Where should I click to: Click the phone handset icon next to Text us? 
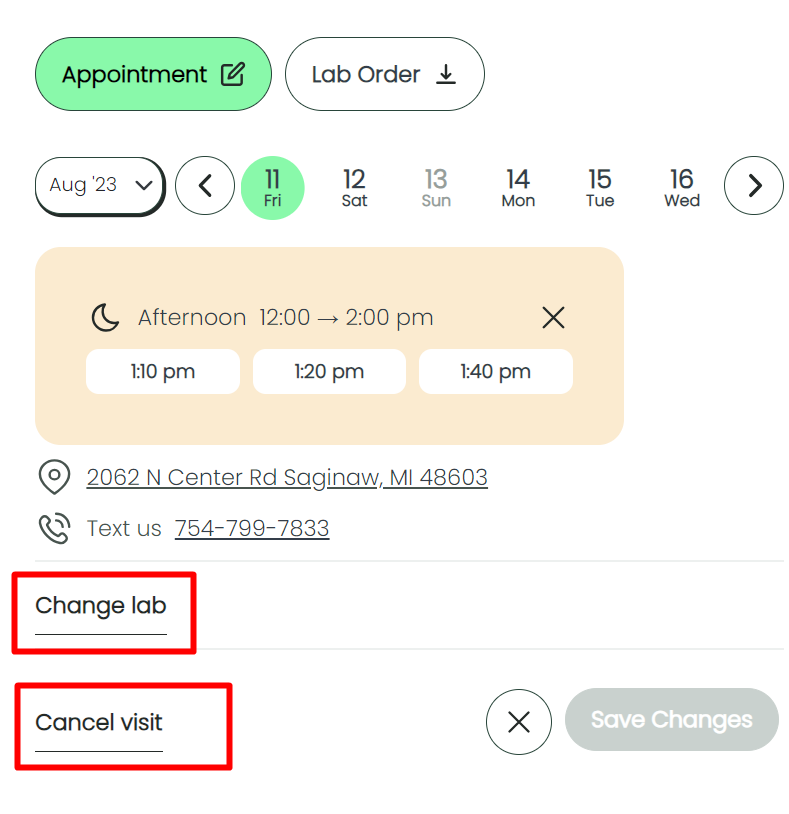(55, 528)
